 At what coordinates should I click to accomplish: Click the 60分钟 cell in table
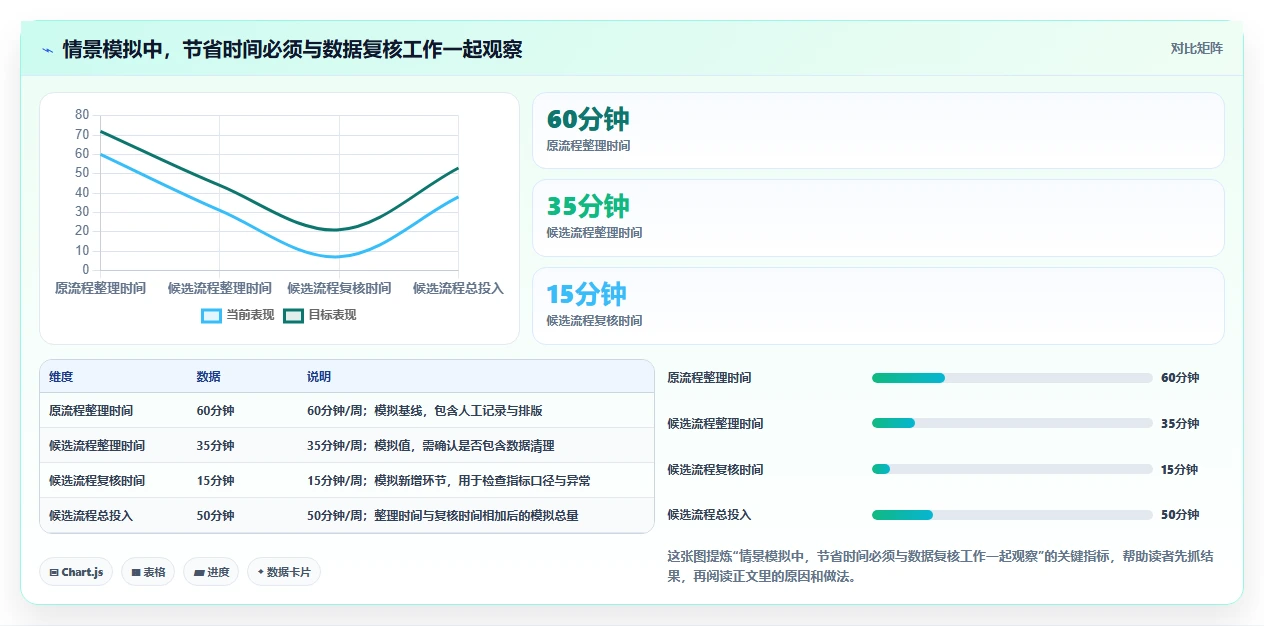click(216, 411)
